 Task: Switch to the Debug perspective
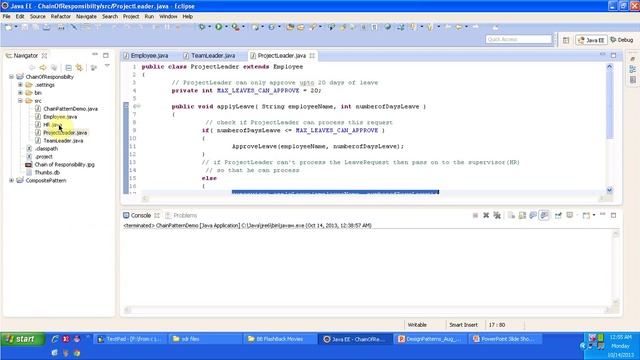pos(622,40)
